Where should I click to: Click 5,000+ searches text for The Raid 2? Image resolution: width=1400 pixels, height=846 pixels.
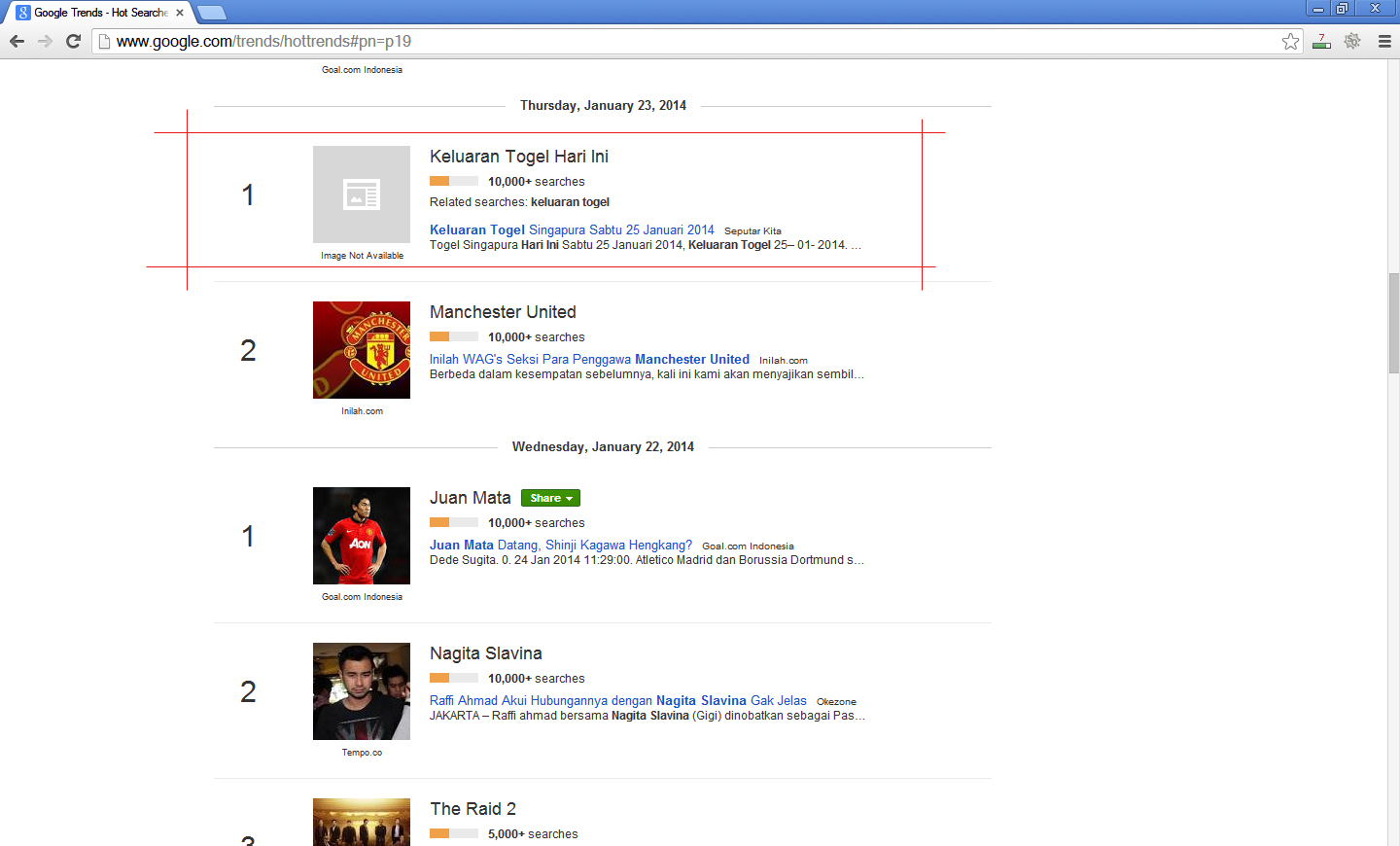(533, 834)
